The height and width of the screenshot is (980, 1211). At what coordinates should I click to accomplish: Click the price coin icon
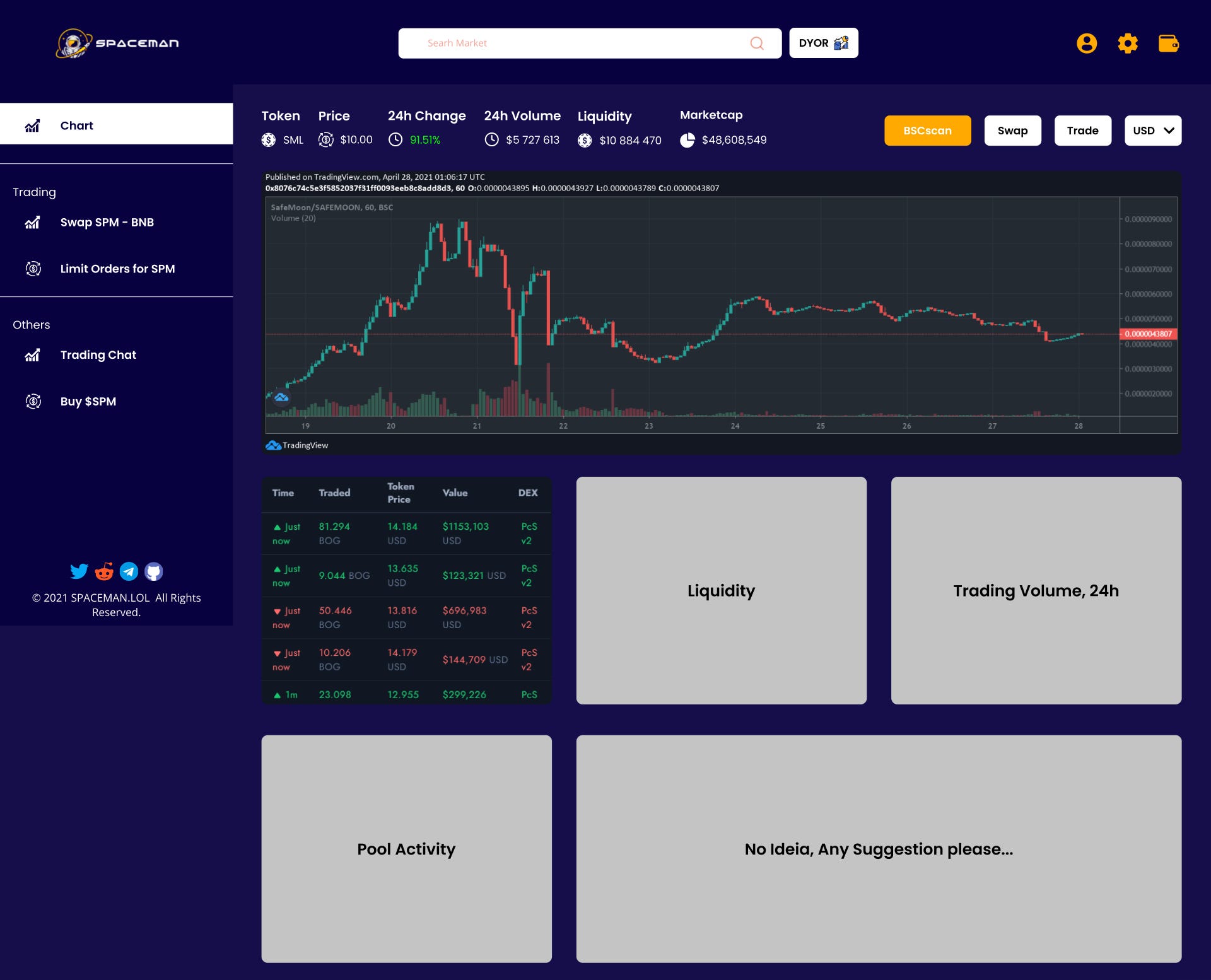pos(326,140)
